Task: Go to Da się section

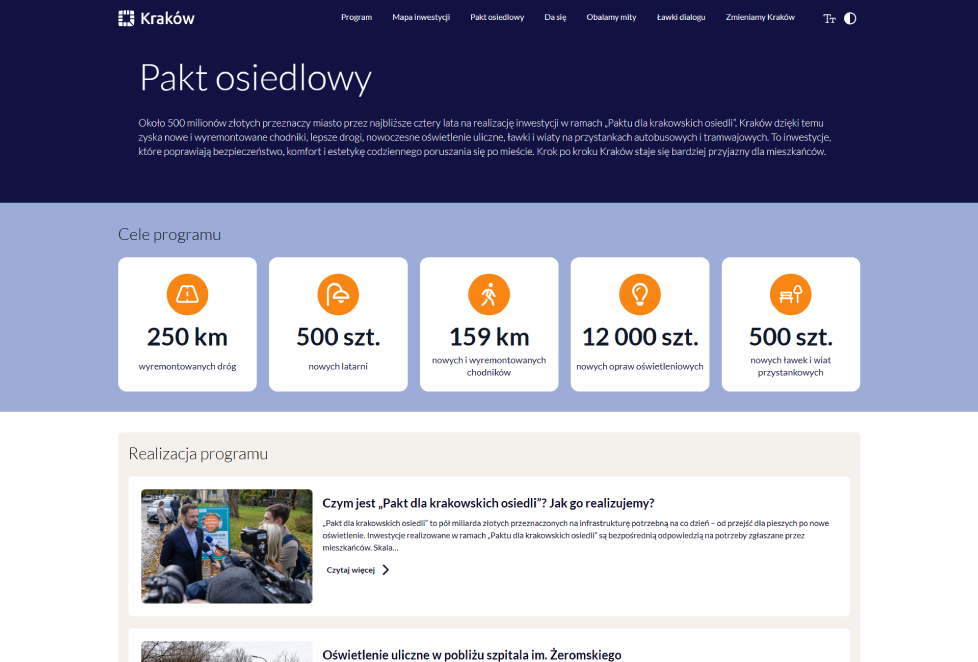Action: point(555,18)
